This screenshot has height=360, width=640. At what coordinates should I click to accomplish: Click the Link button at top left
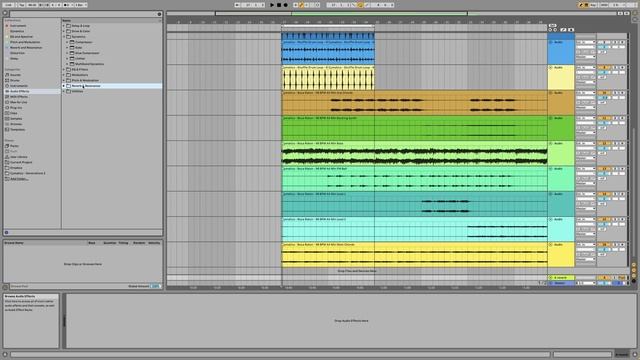point(8,5)
